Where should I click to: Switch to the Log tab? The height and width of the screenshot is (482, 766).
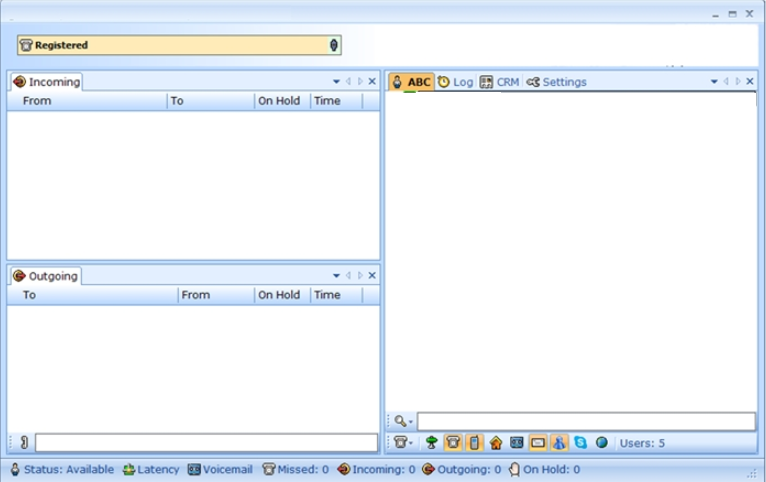pyautogui.click(x=455, y=82)
